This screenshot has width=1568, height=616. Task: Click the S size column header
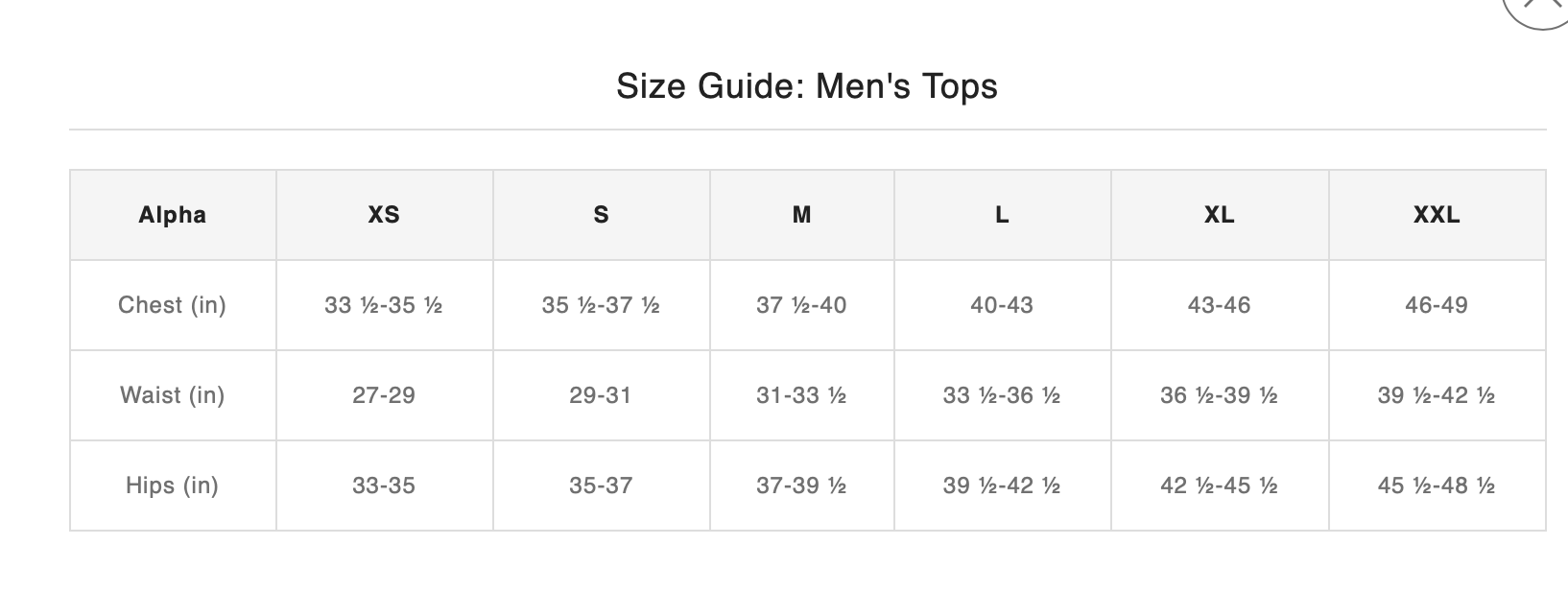601,215
